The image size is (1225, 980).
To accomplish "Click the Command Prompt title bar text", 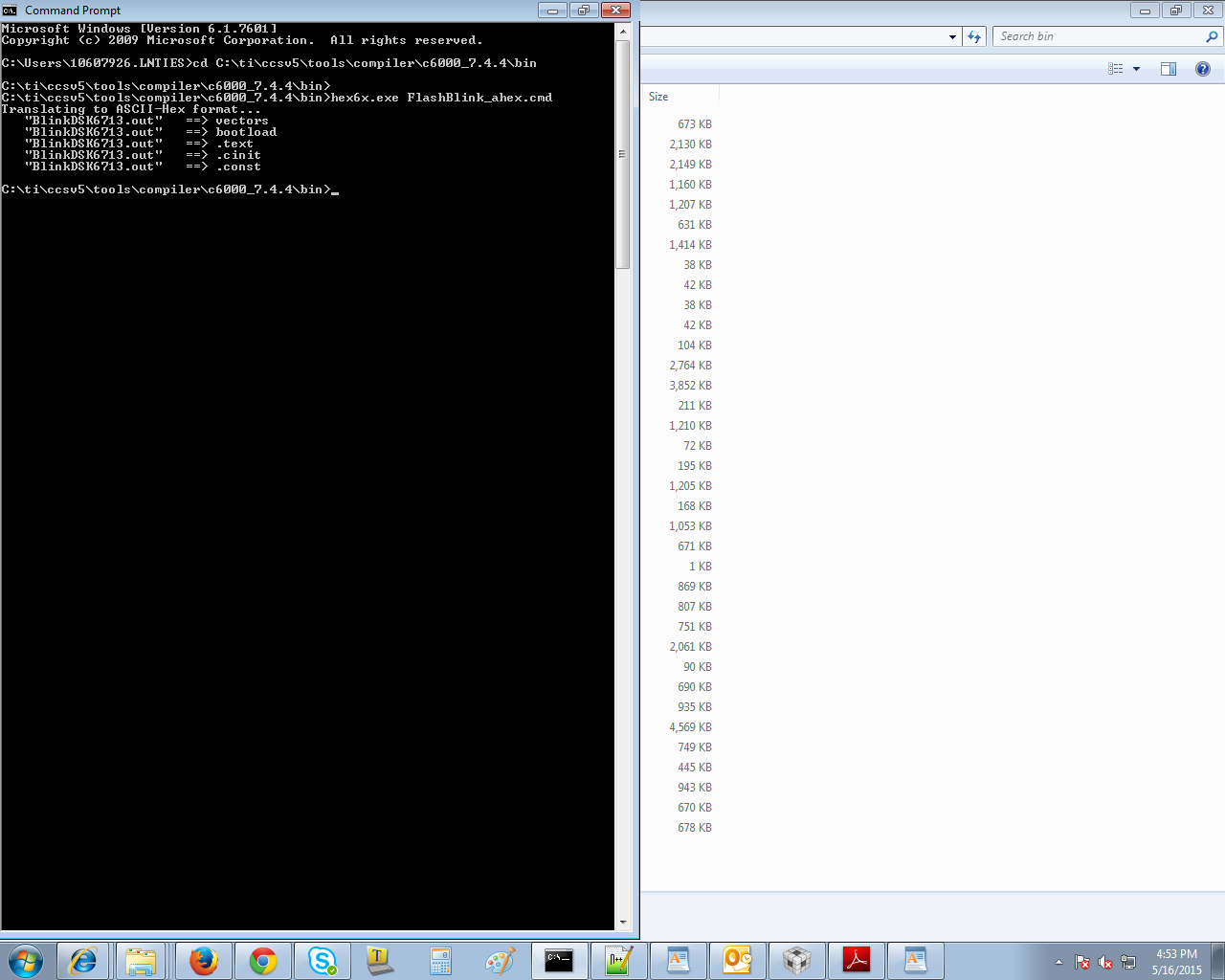I will coord(73,11).
